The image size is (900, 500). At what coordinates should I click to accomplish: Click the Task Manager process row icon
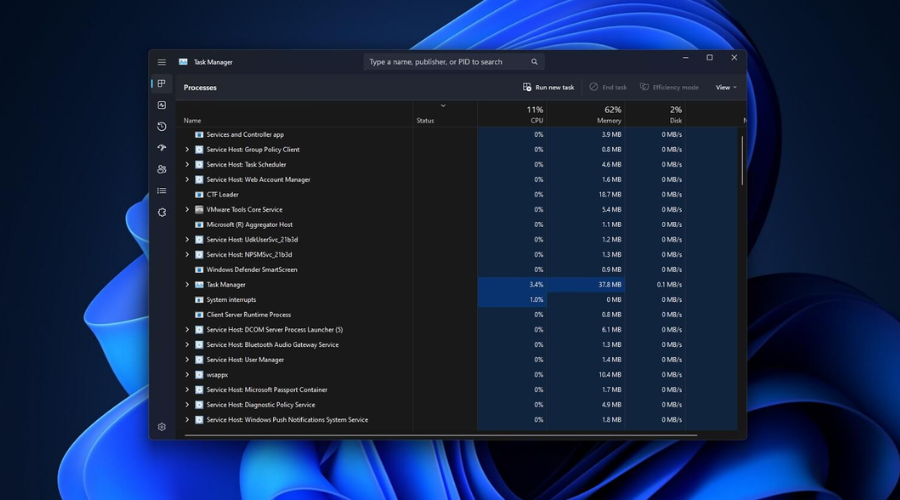pos(199,285)
